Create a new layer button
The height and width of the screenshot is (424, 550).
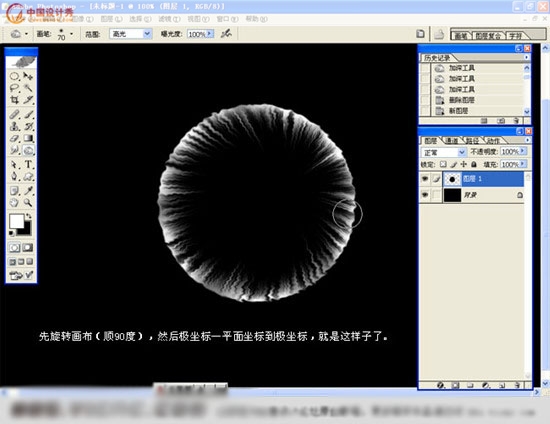[502, 385]
